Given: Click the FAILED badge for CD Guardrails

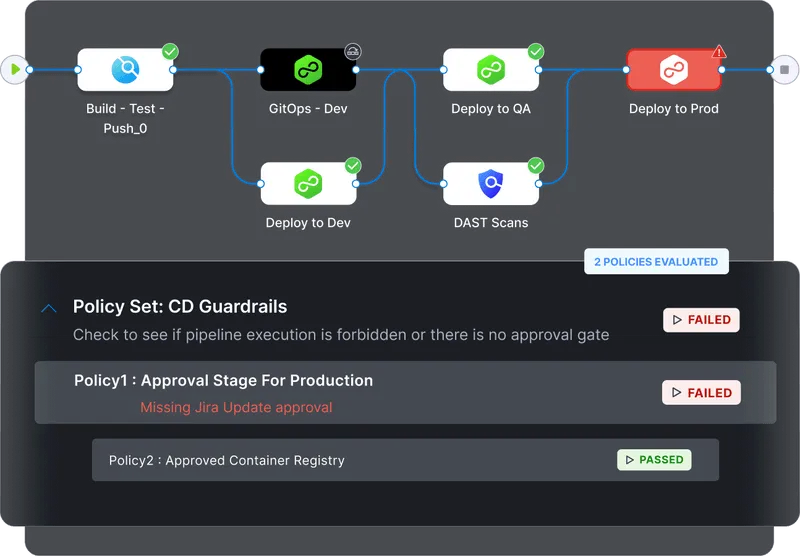Looking at the screenshot, I should click(702, 320).
